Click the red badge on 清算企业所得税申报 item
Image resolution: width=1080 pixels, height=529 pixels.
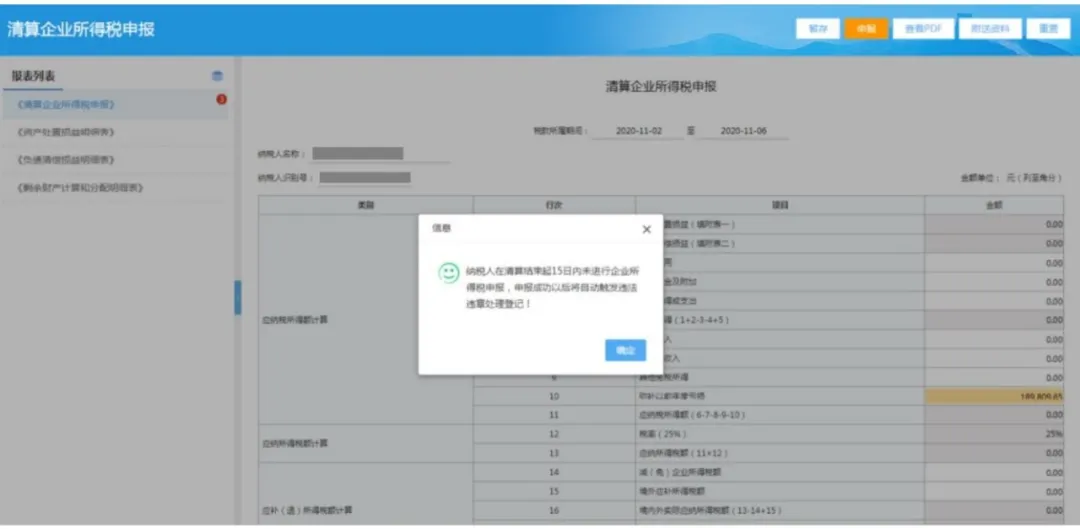click(221, 100)
